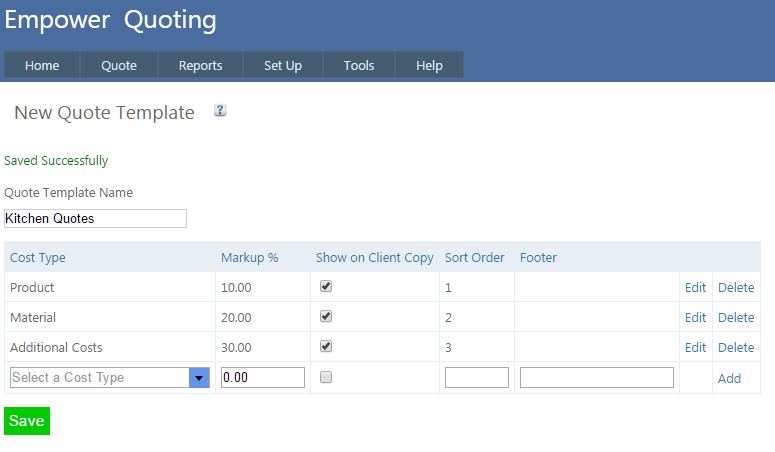Image resolution: width=775 pixels, height=452 pixels.
Task: Click Add link in the new row
Action: (729, 379)
